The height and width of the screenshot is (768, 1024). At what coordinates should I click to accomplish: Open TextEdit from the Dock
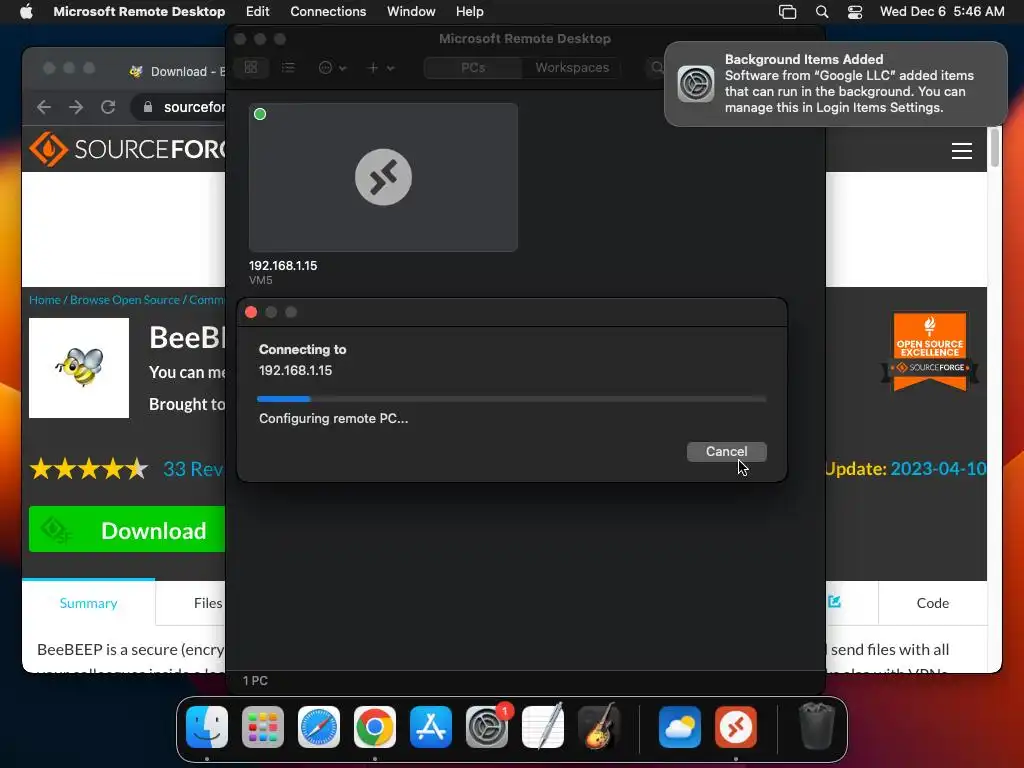point(543,727)
